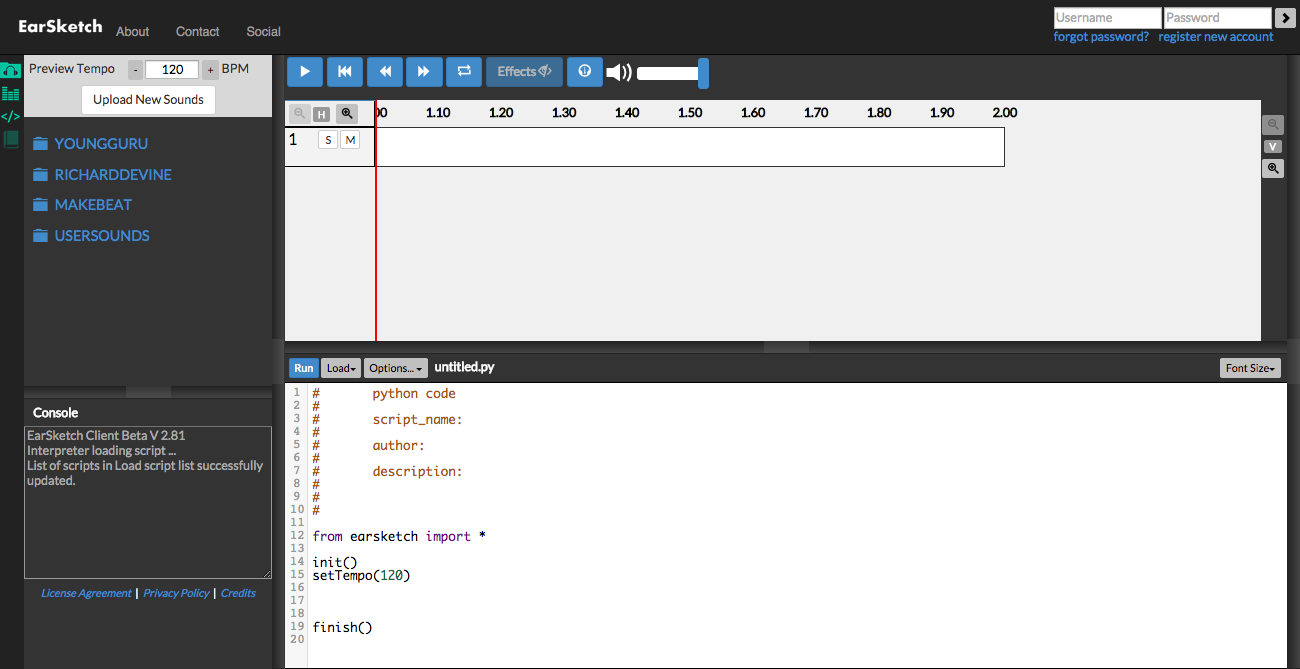Click the volume slider track
This screenshot has height=669, width=1300.
click(x=668, y=73)
